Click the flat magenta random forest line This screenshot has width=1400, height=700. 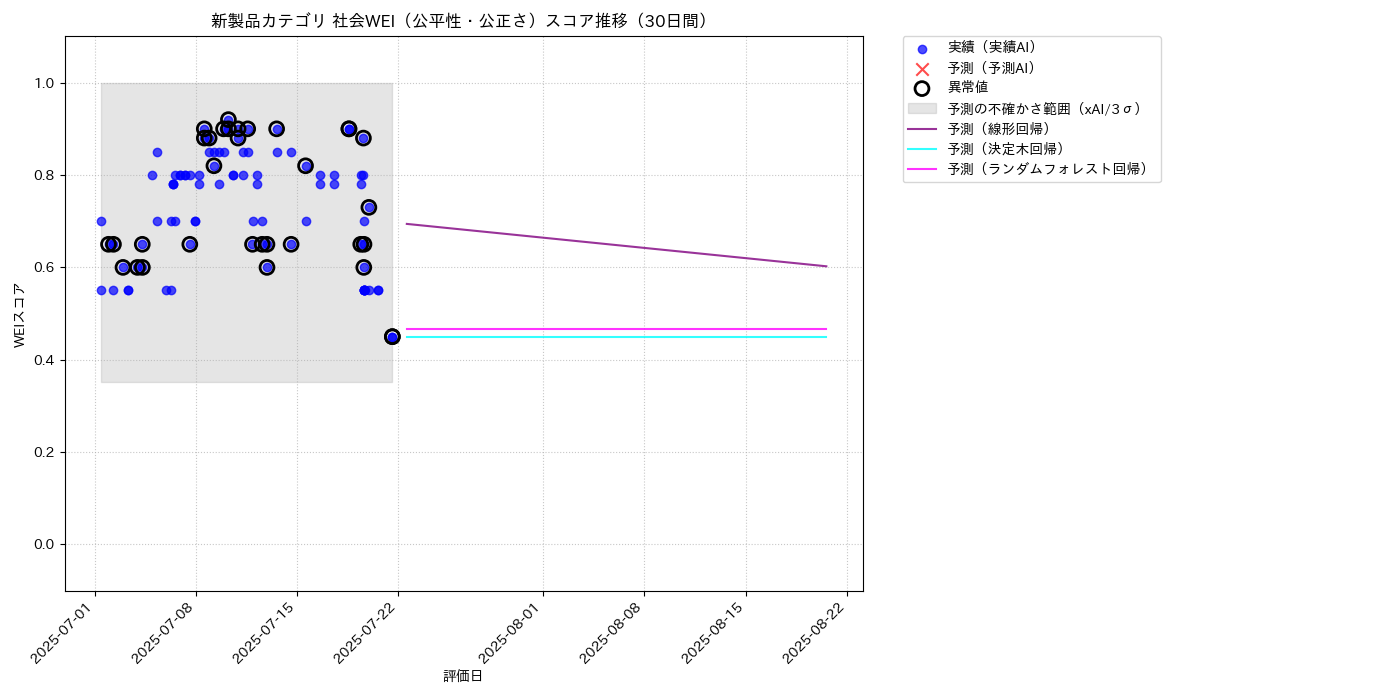pyautogui.click(x=616, y=329)
